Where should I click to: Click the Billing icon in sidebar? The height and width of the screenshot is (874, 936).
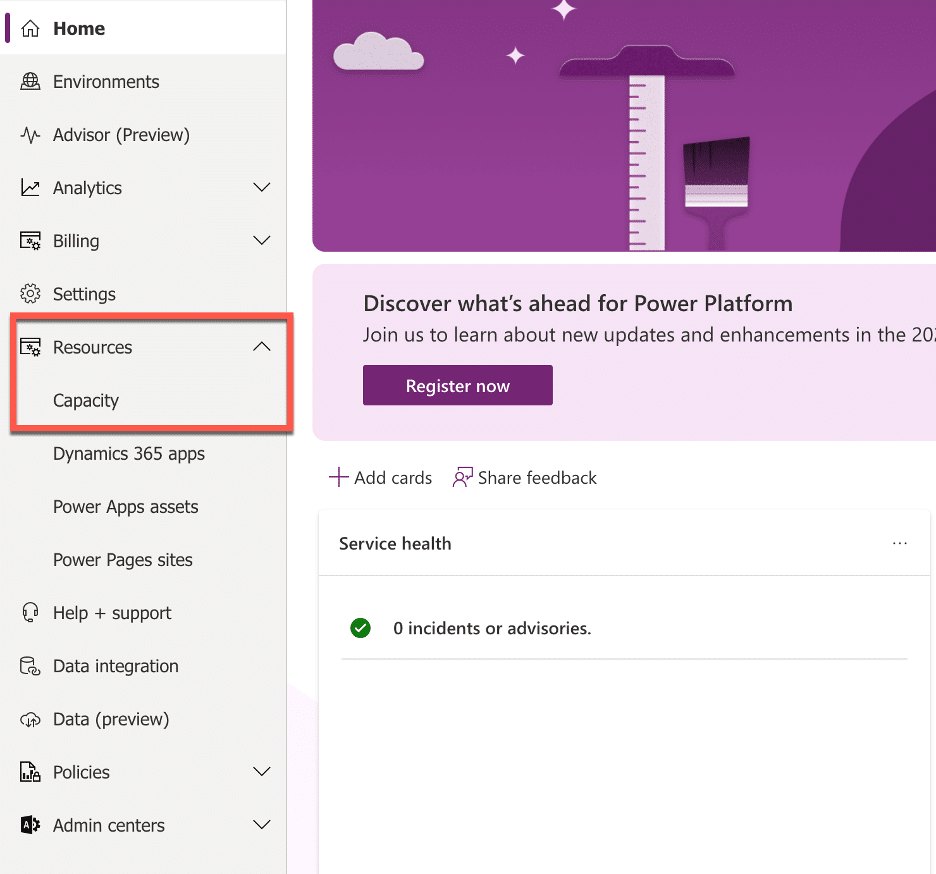click(x=30, y=241)
